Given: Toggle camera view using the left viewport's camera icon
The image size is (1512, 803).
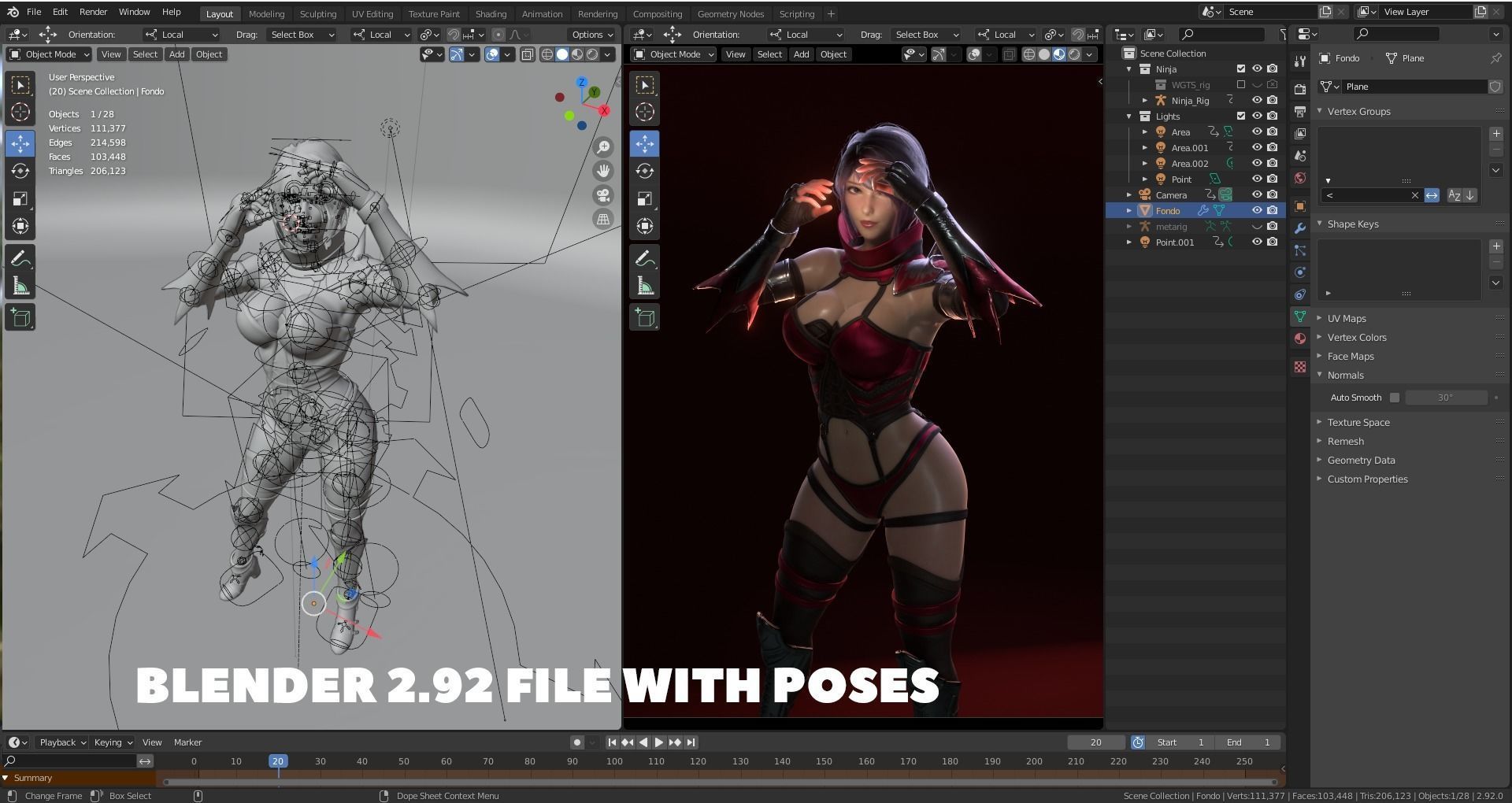Looking at the screenshot, I should 603,195.
